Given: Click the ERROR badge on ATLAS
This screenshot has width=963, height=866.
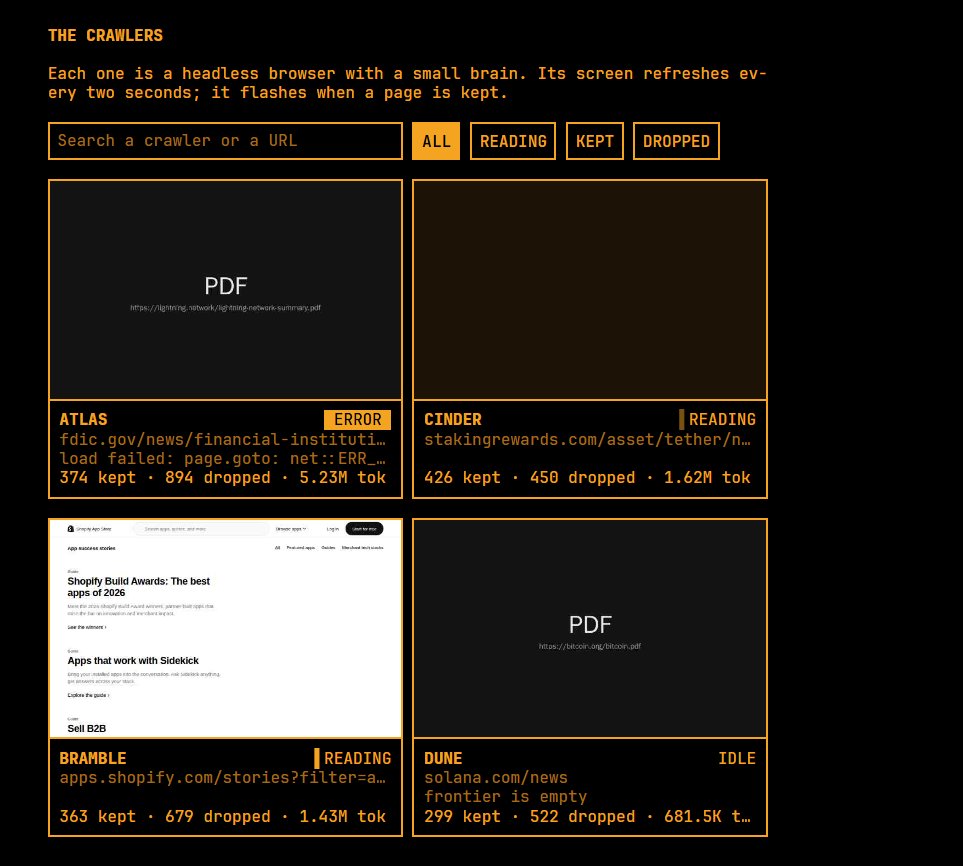Looking at the screenshot, I should 357,419.
